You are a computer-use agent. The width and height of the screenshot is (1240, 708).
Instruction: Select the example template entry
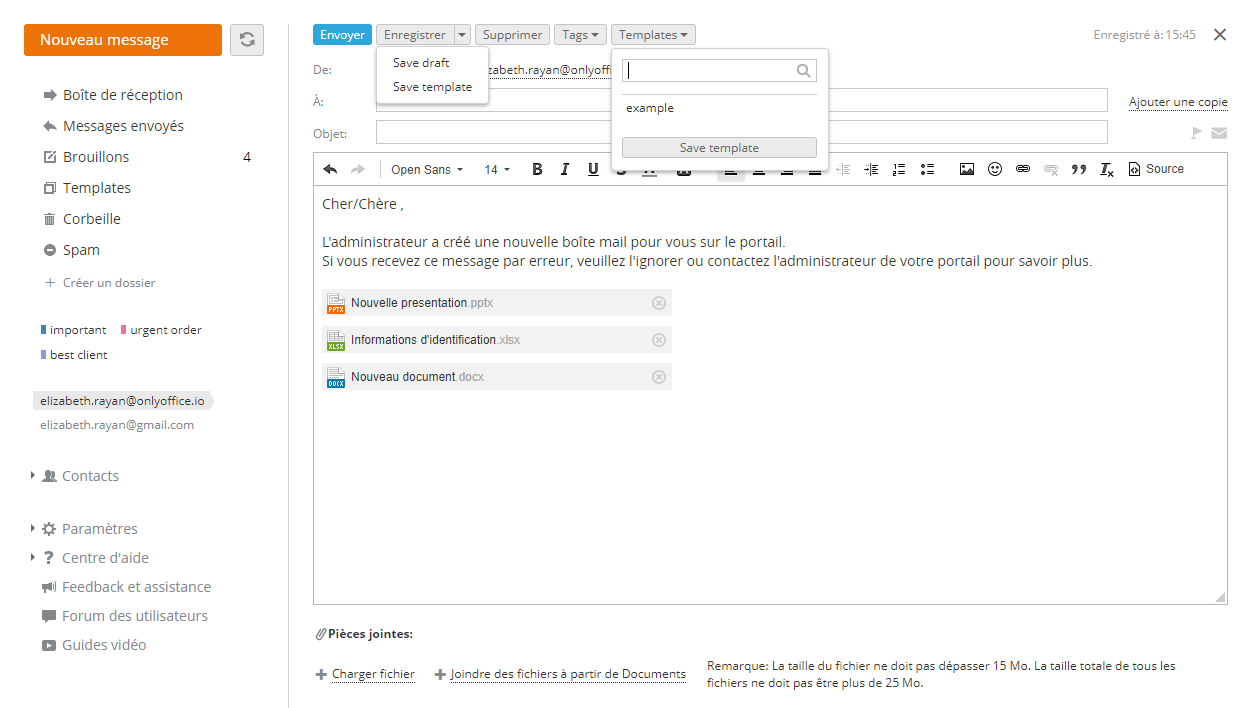[650, 108]
